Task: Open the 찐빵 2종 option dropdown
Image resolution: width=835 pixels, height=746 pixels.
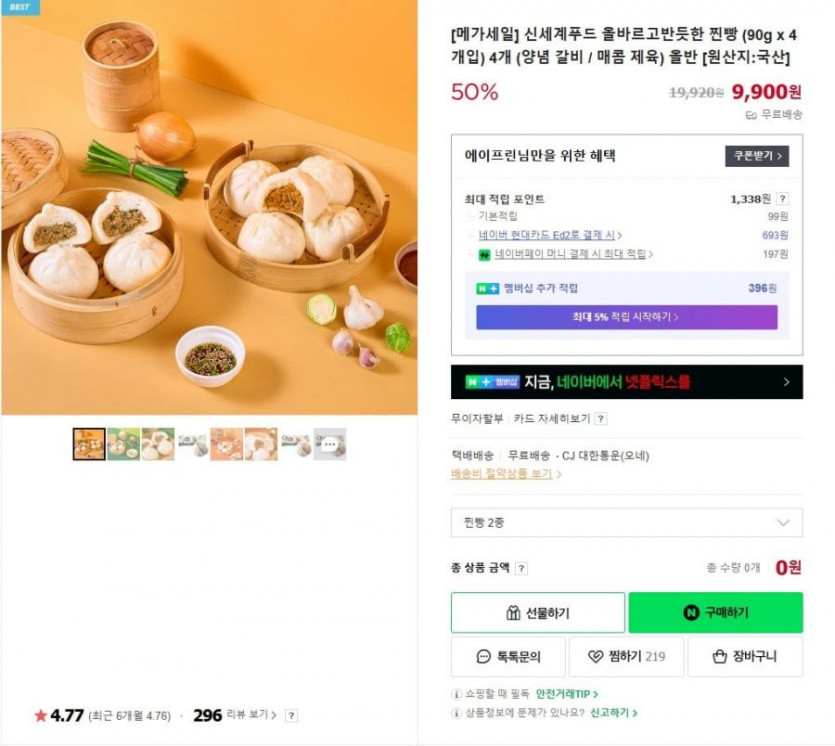Action: 626,522
